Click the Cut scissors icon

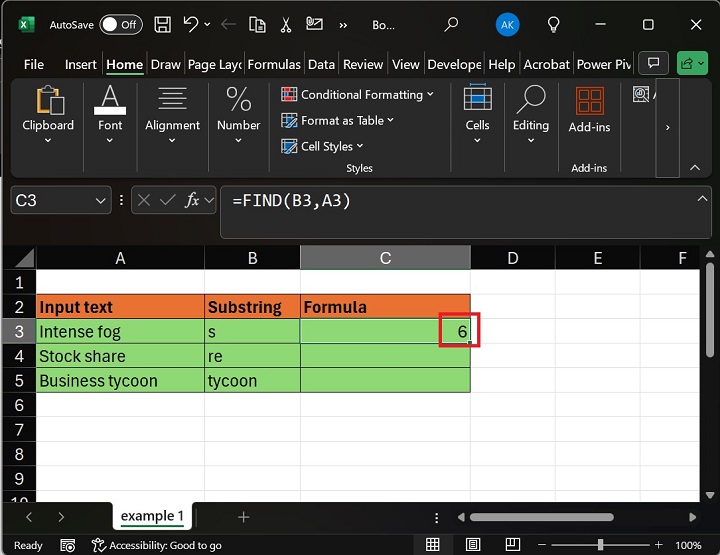(285, 24)
